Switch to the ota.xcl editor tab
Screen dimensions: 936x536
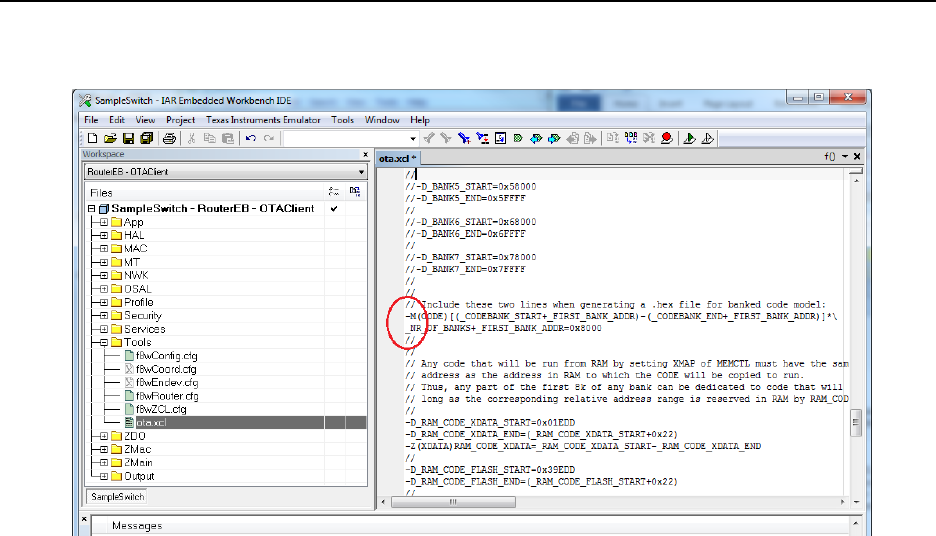[x=398, y=158]
